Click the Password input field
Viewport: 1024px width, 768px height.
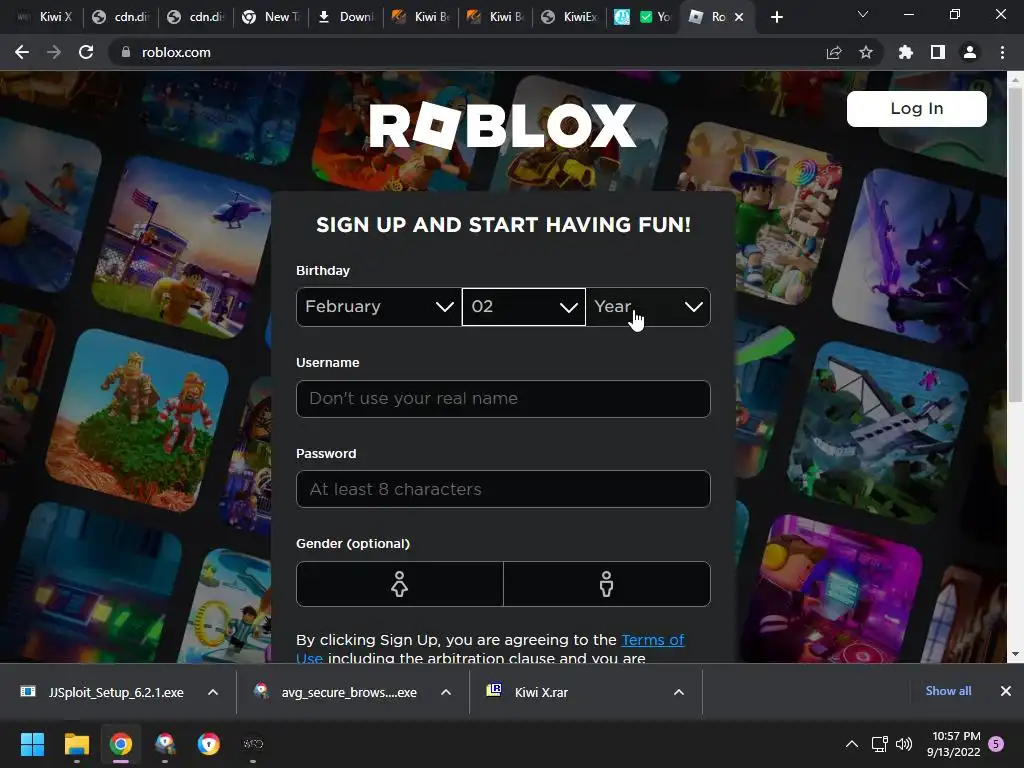(x=503, y=489)
